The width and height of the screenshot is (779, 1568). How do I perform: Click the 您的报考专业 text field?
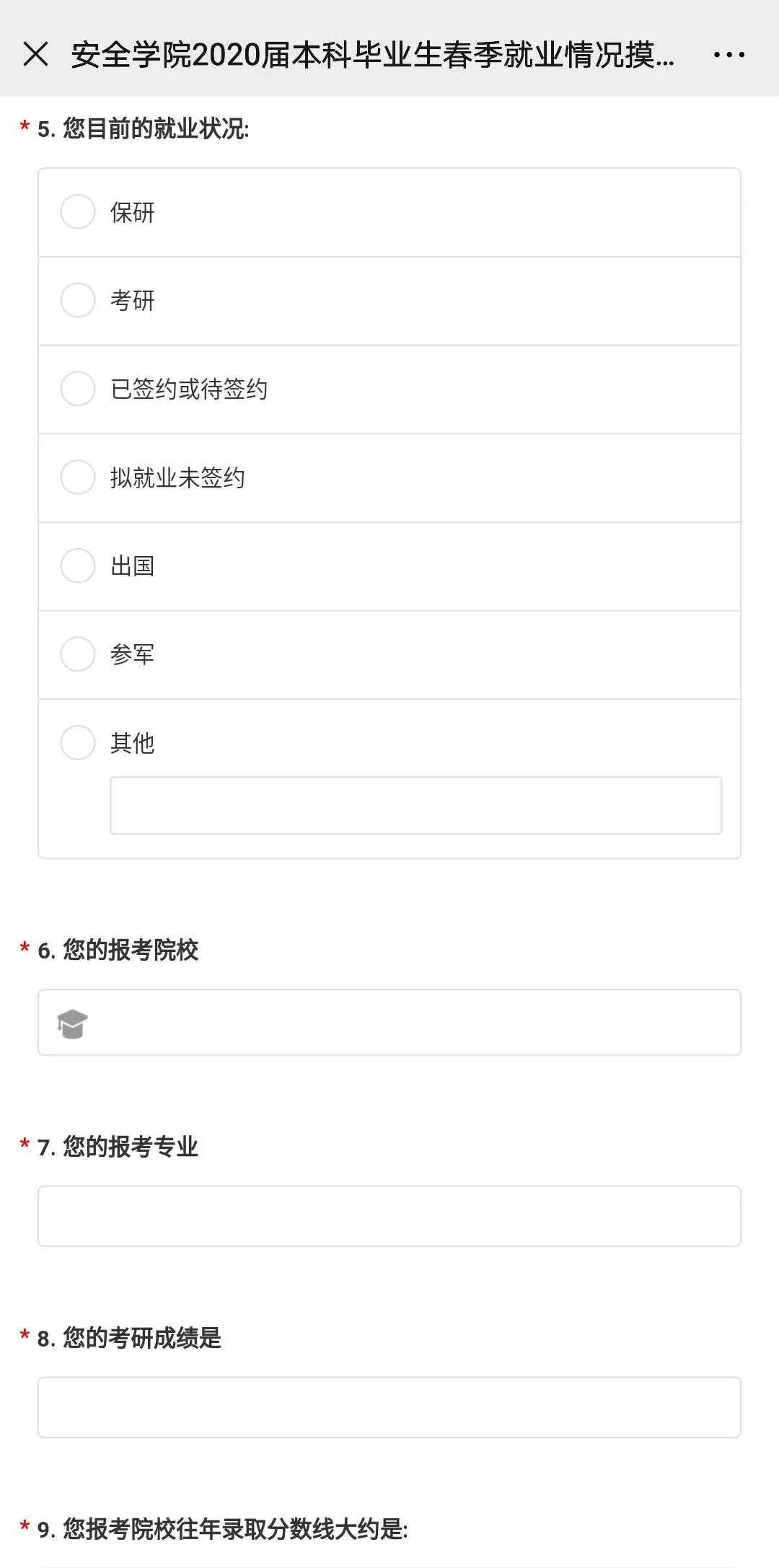(389, 1216)
